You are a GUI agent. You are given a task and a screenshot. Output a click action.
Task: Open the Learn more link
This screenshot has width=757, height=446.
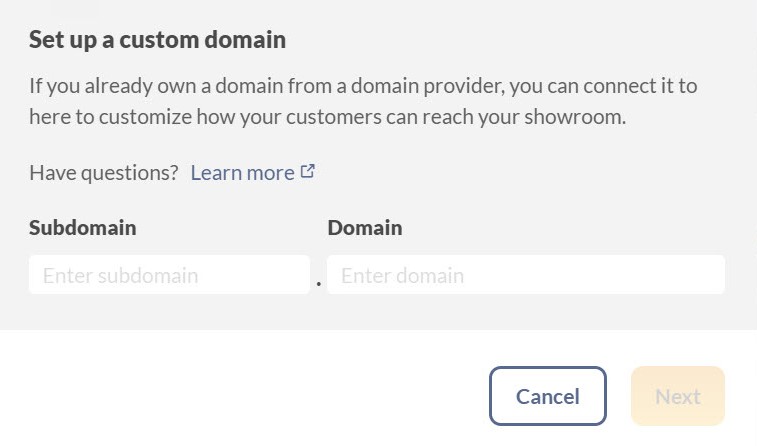[x=252, y=172]
